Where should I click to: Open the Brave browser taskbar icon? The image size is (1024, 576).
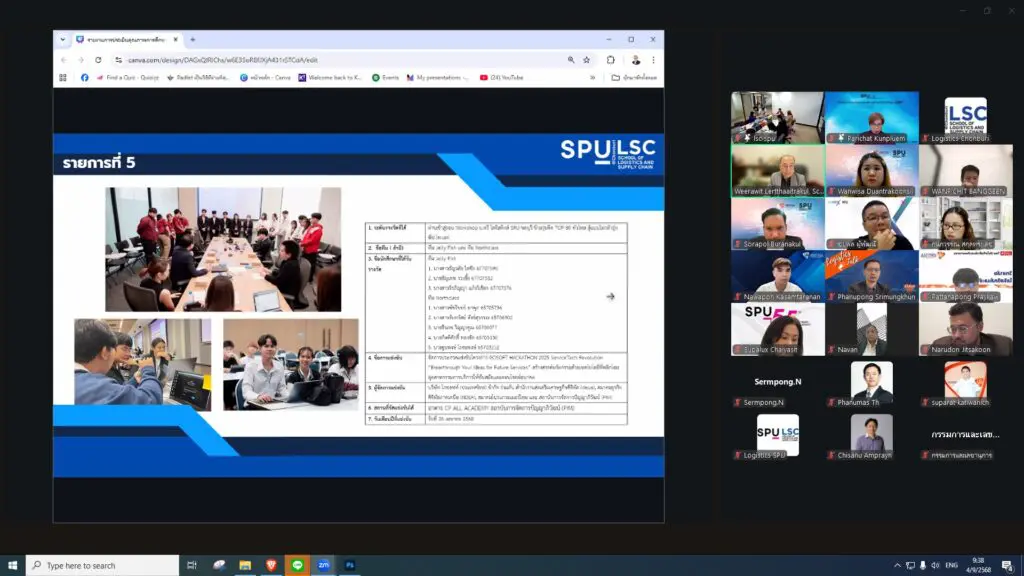[271, 565]
